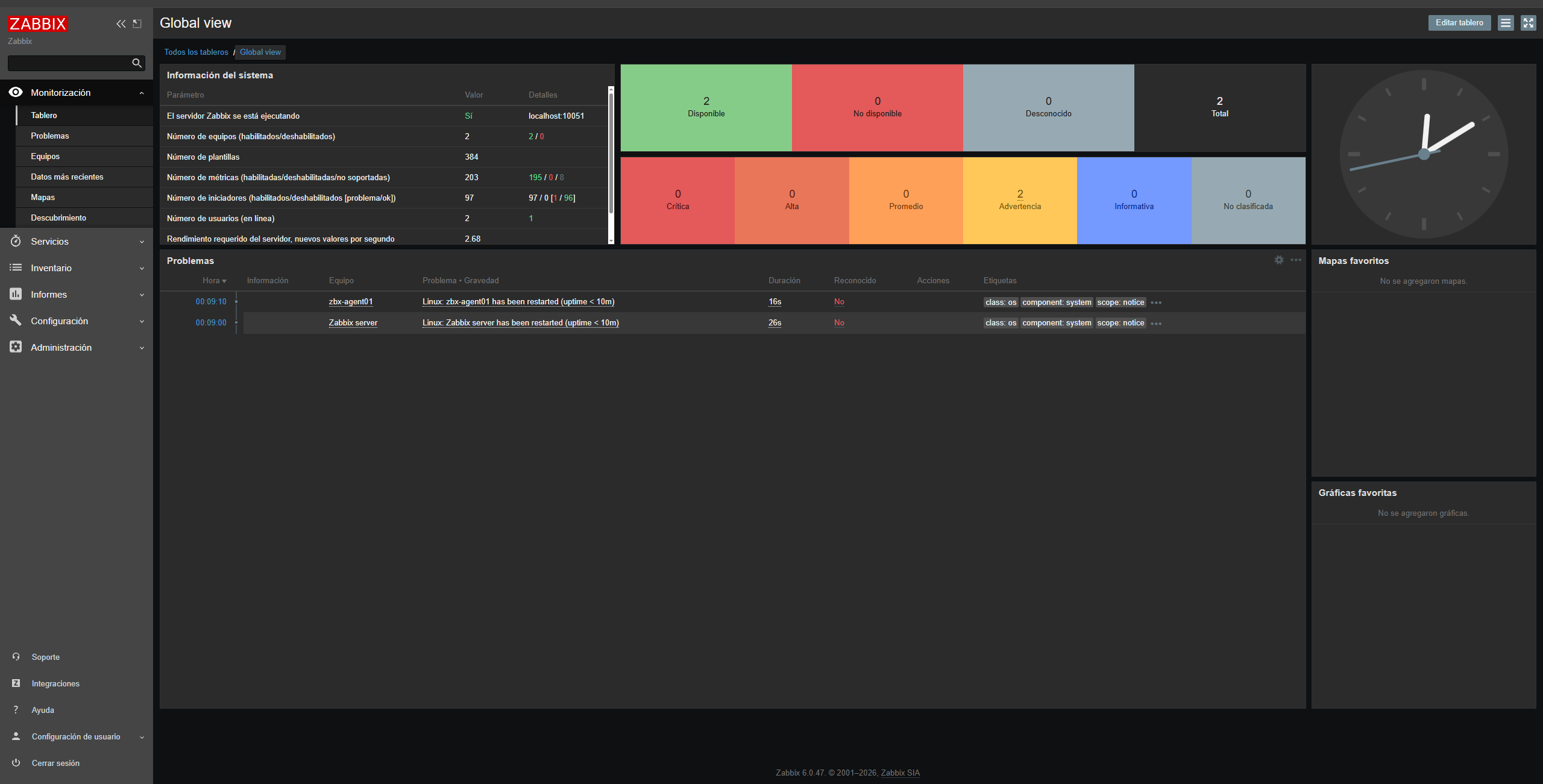Screen dimensions: 1543x784
Task: Open the Problemas widget three-dot menu
Action: tap(1296, 260)
